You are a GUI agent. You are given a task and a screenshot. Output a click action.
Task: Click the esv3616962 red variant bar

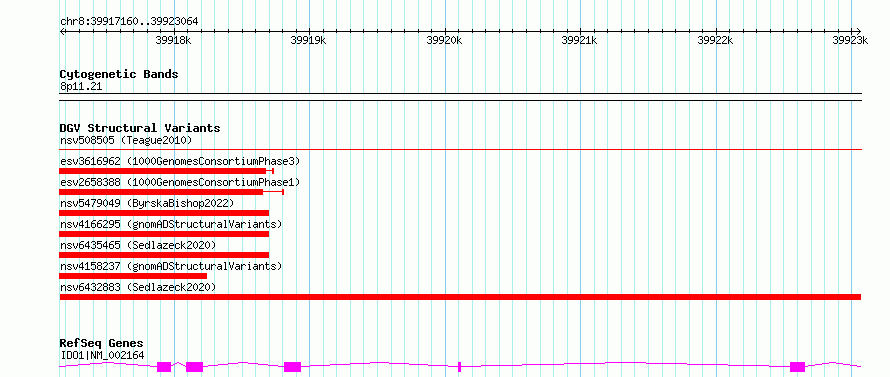tap(163, 171)
